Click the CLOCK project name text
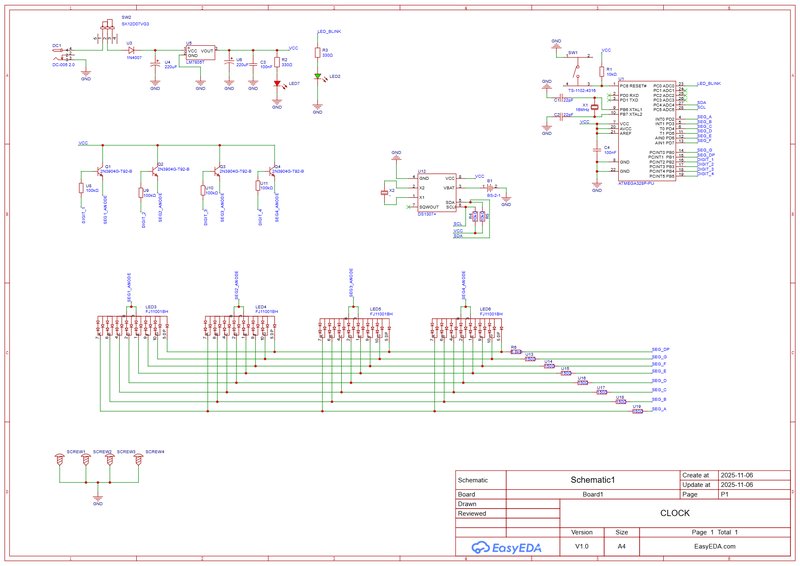 675,513
